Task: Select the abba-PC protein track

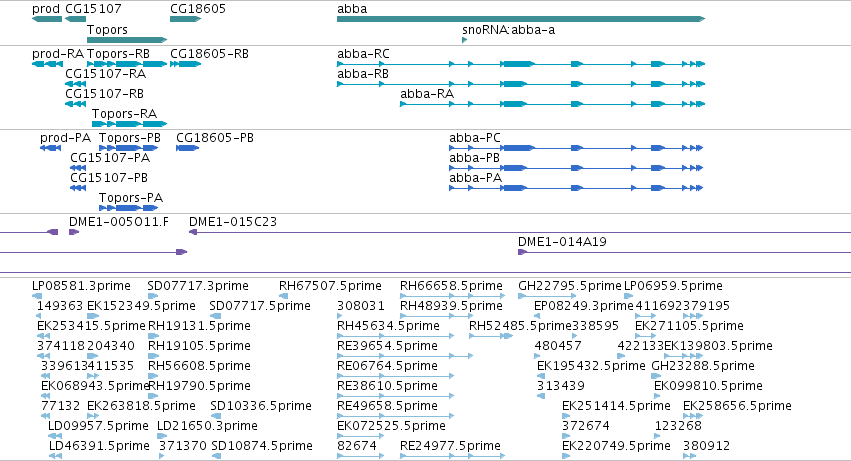Action: click(x=576, y=148)
